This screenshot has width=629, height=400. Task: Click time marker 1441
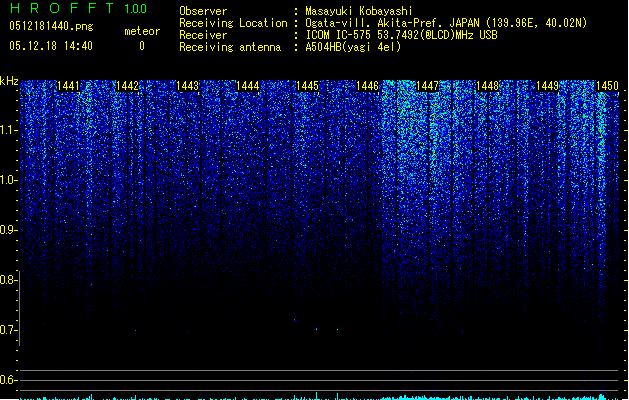point(68,86)
